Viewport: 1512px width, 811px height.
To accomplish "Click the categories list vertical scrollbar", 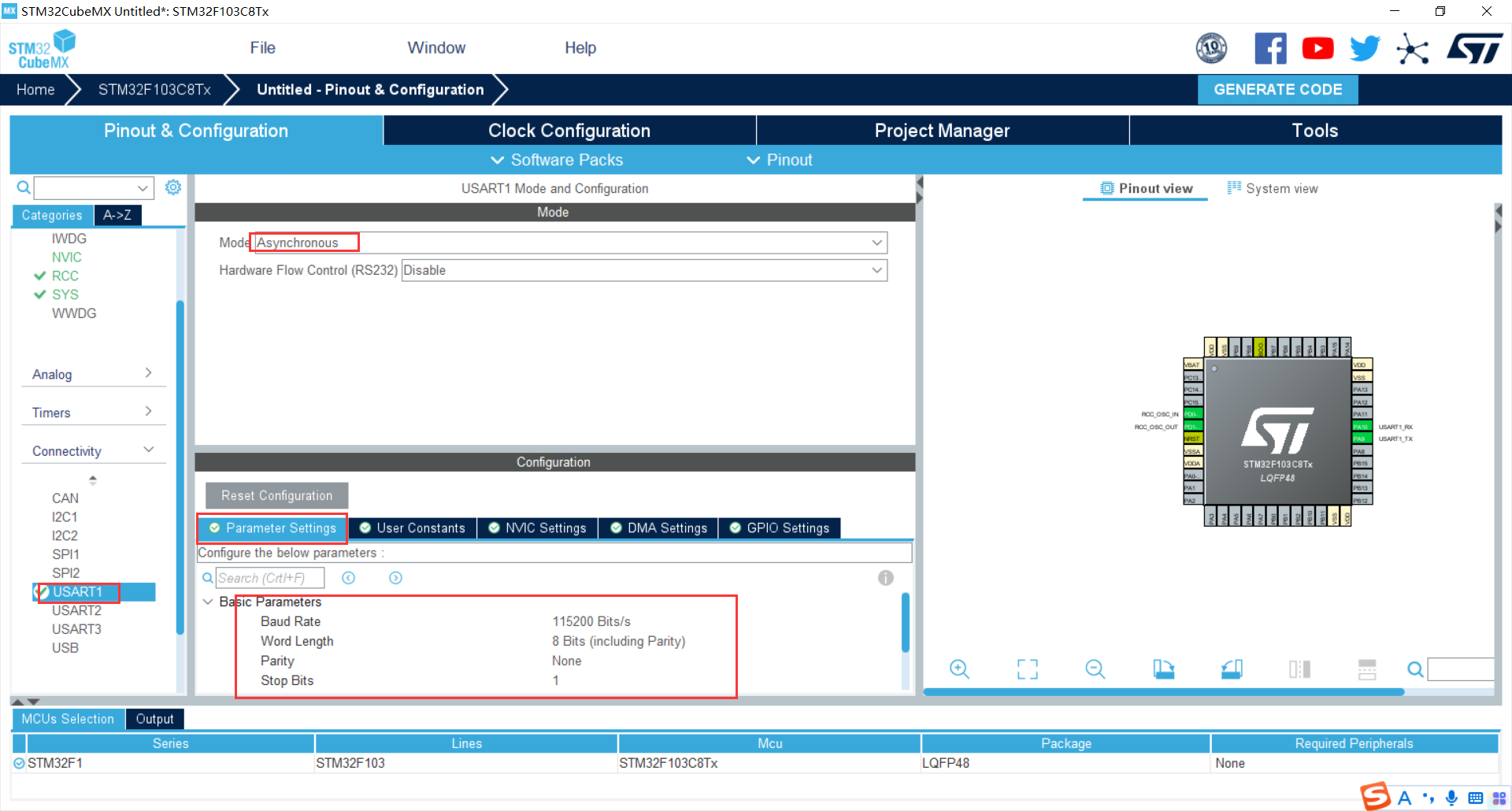I will point(180,468).
